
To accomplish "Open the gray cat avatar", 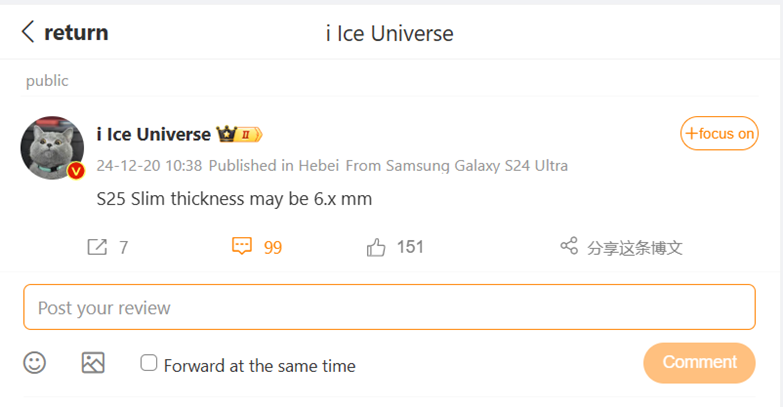I will 51,146.
